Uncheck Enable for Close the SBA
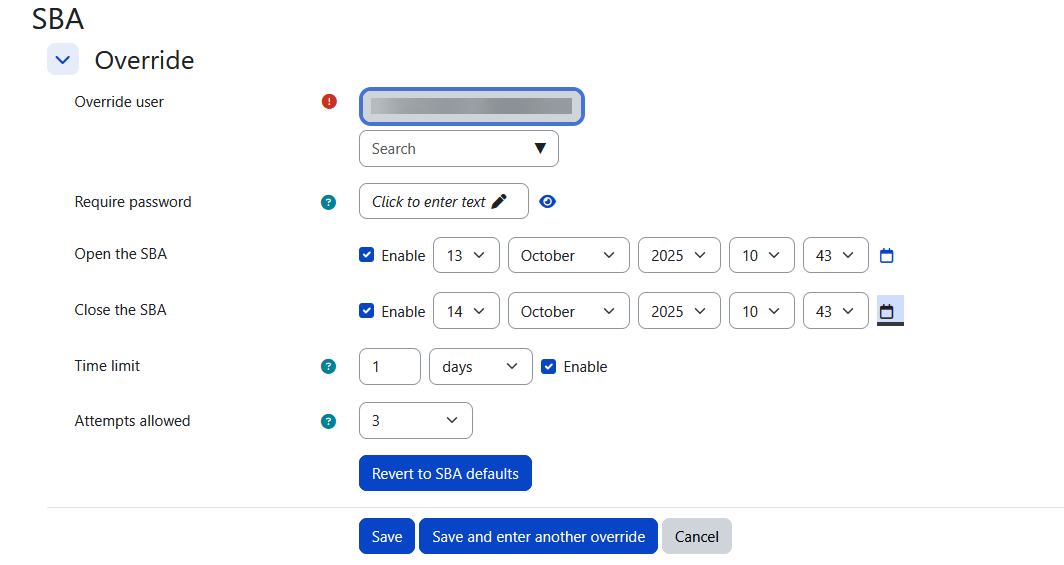 coord(367,311)
